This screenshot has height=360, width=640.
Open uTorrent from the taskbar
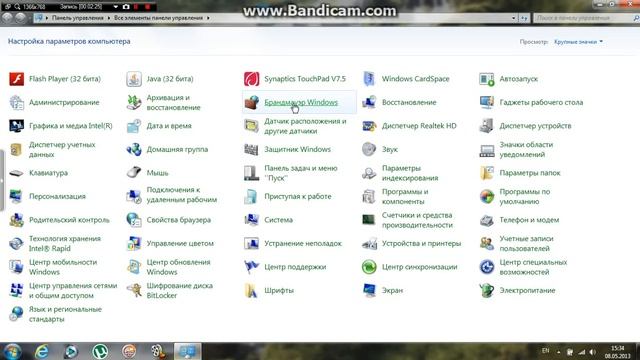coord(100,351)
